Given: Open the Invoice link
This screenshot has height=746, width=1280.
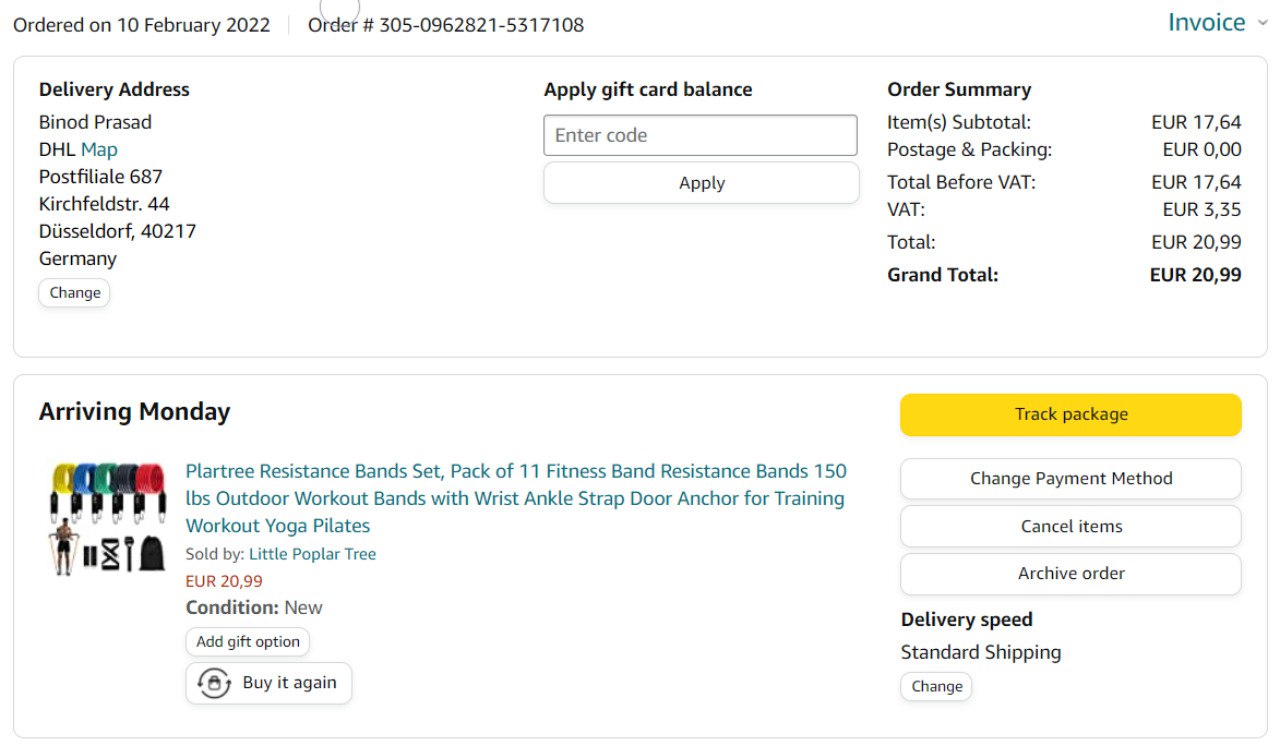Looking at the screenshot, I should click(x=1206, y=23).
